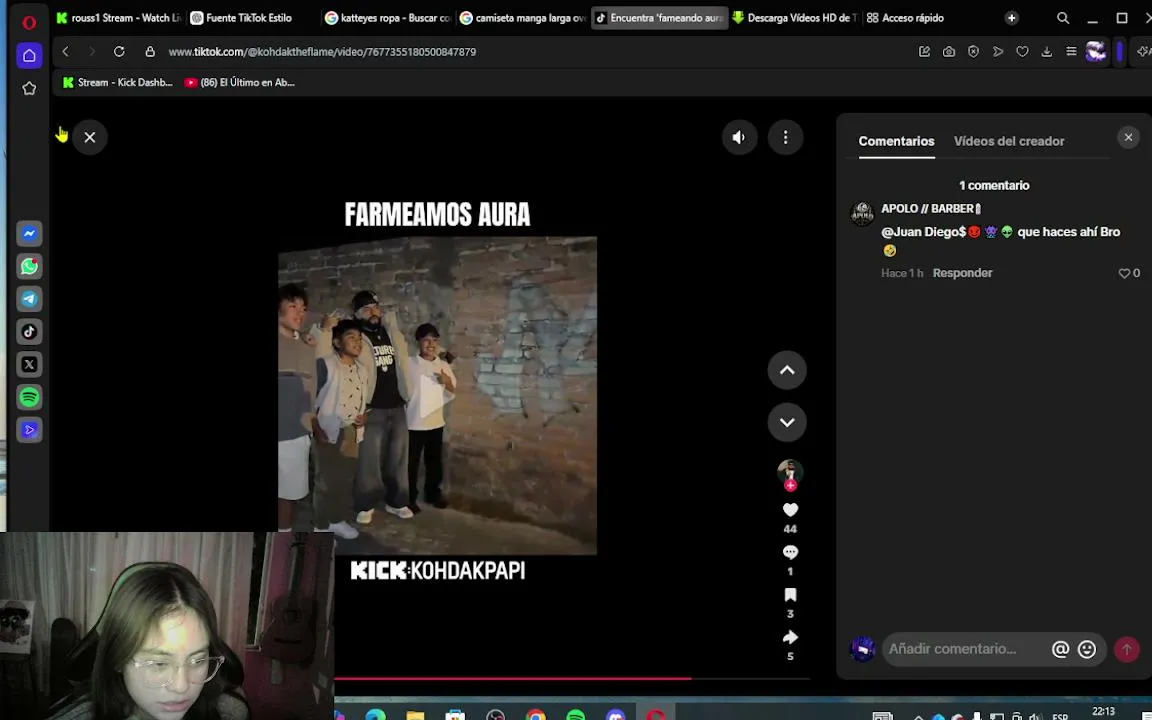1152x720 pixels.
Task: Open Discord from the taskbar
Action: click(x=616, y=715)
